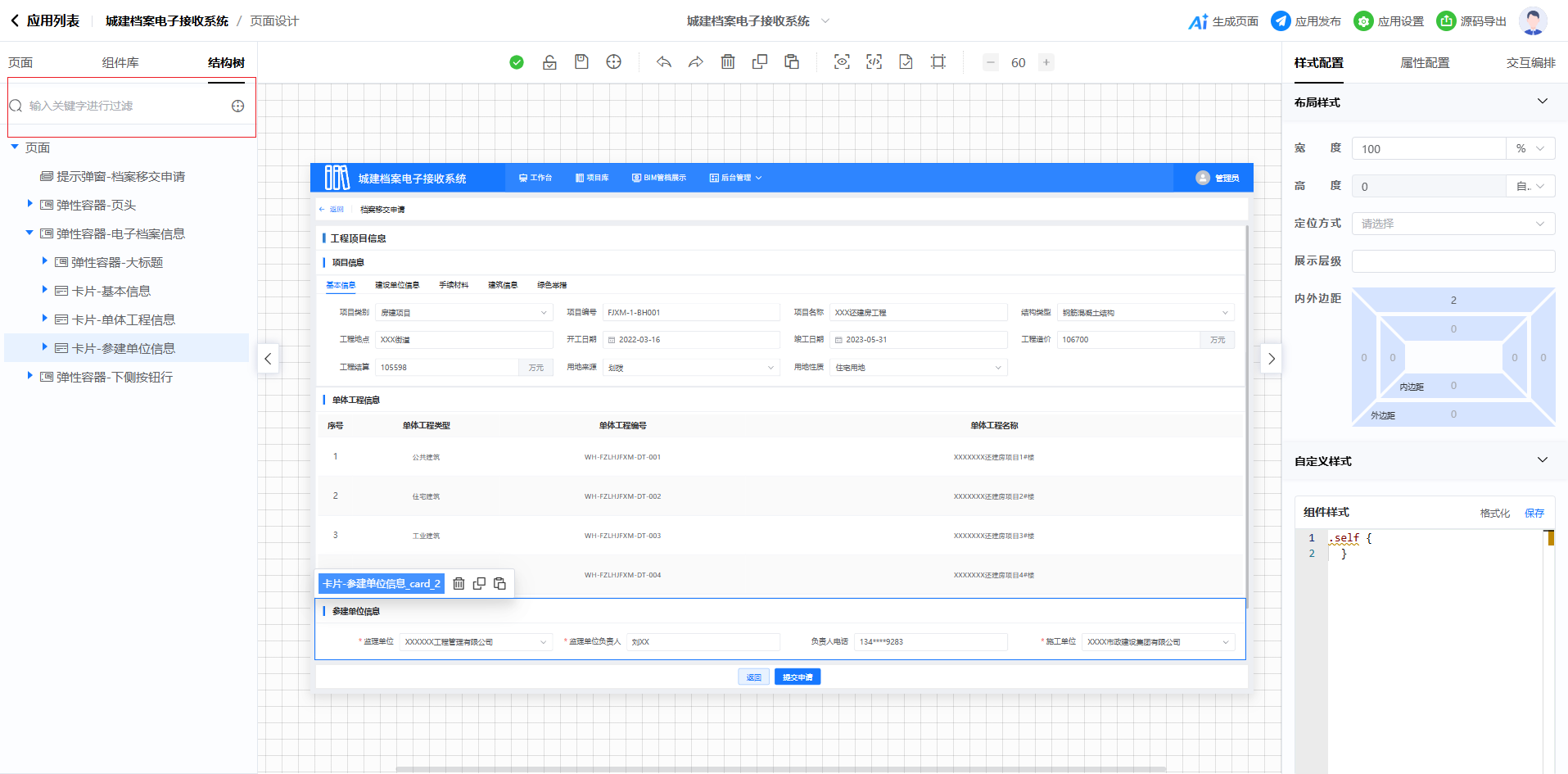
Task: Click the undo arrow in the toolbar
Action: coord(663,62)
